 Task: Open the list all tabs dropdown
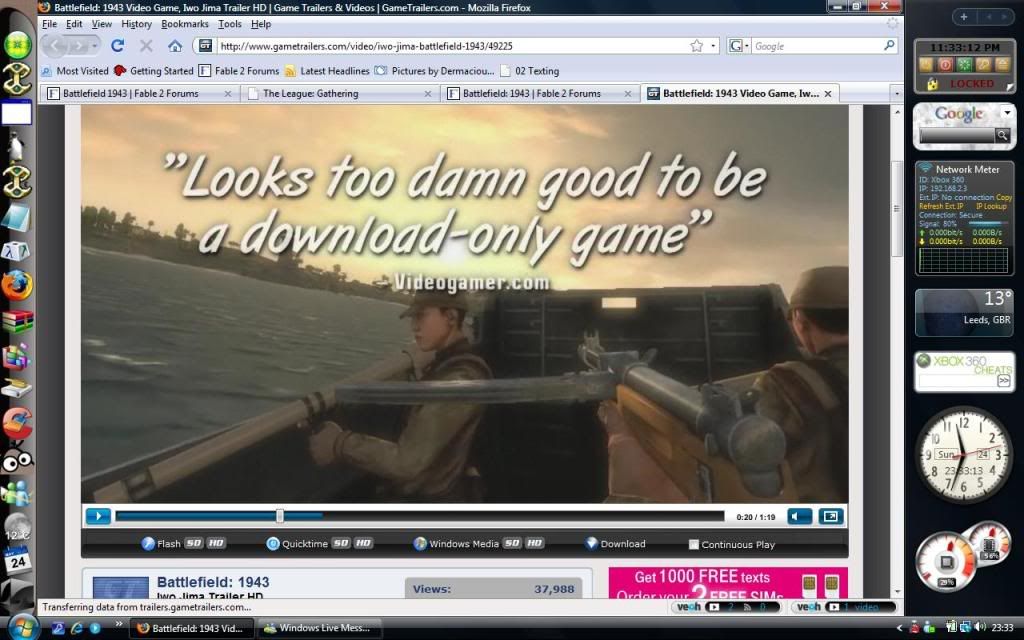tap(896, 94)
